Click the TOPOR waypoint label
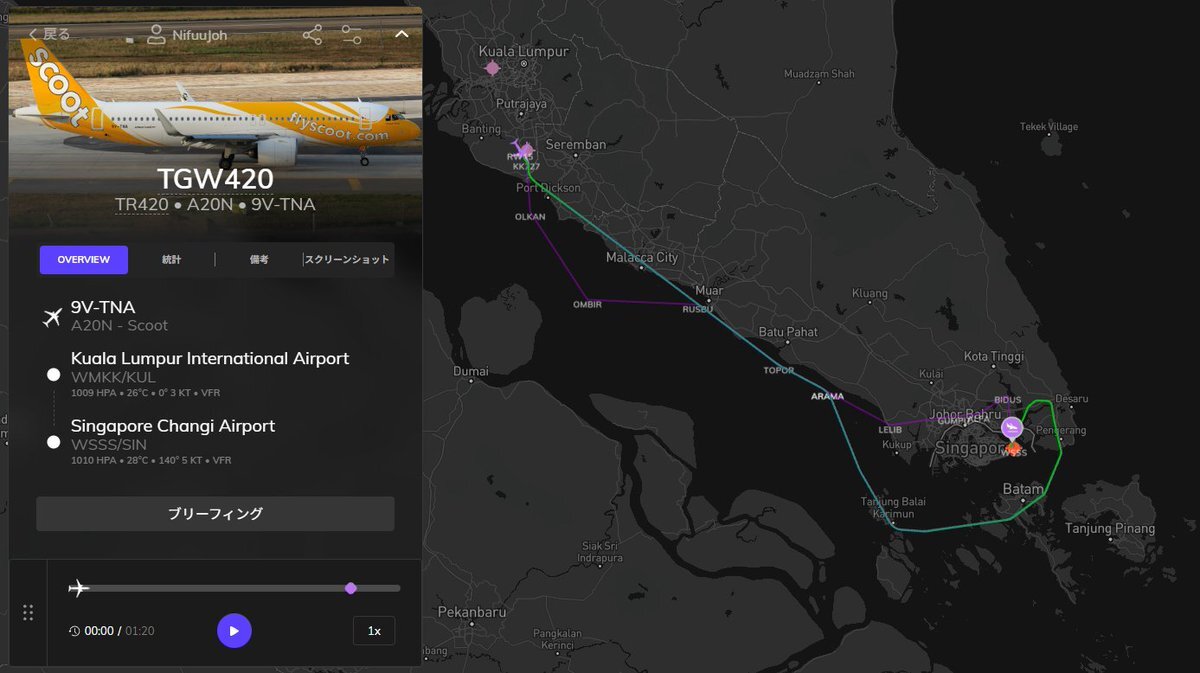The image size is (1200, 673). (x=779, y=370)
